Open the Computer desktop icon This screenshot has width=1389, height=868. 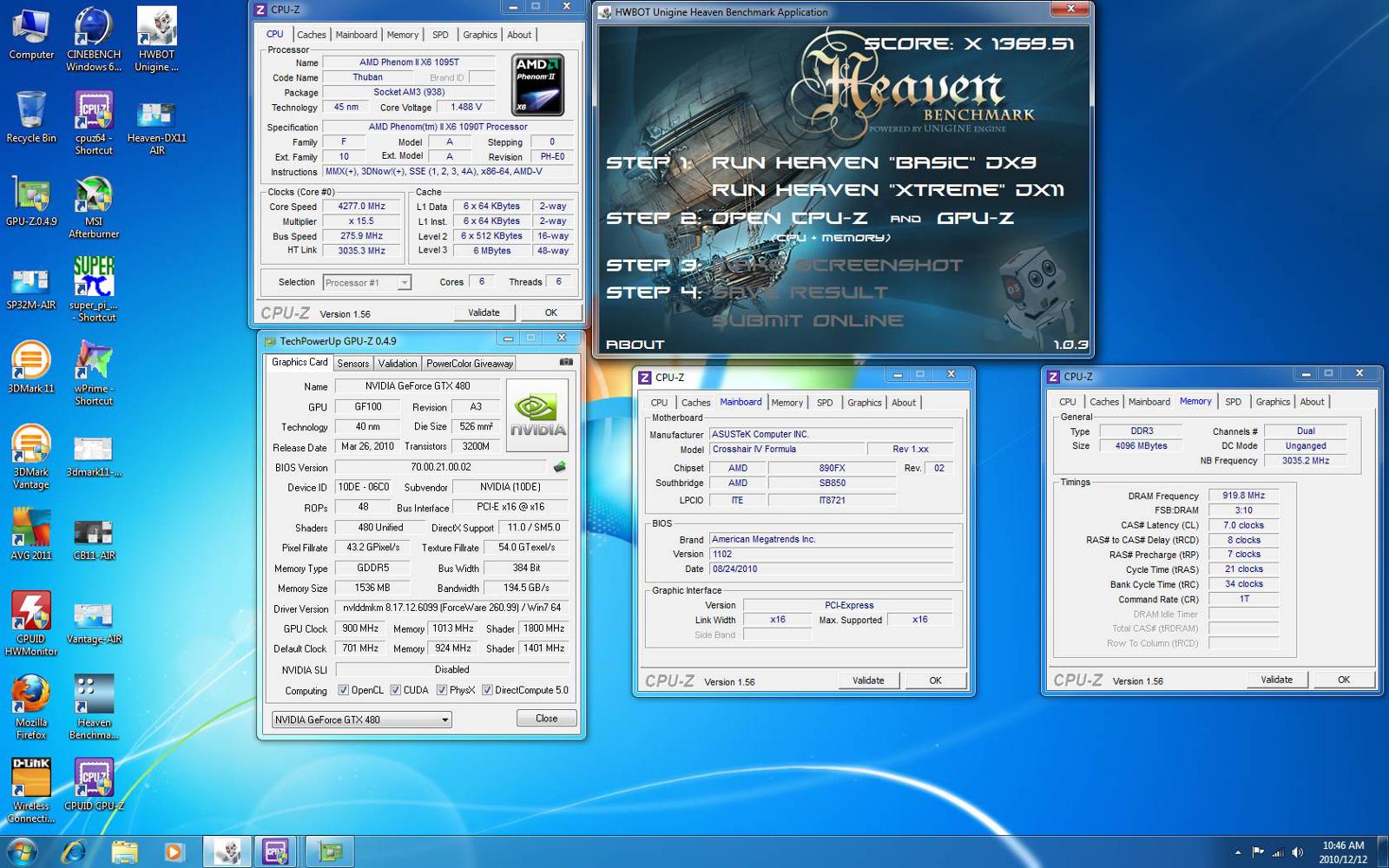(x=31, y=35)
